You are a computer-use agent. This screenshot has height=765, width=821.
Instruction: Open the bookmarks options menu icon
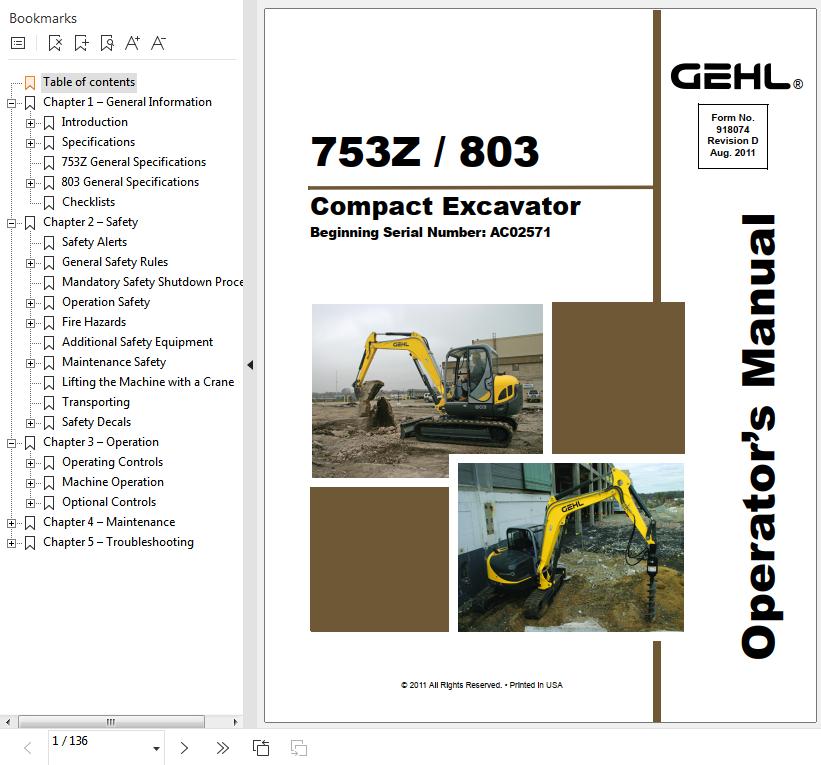[18, 43]
